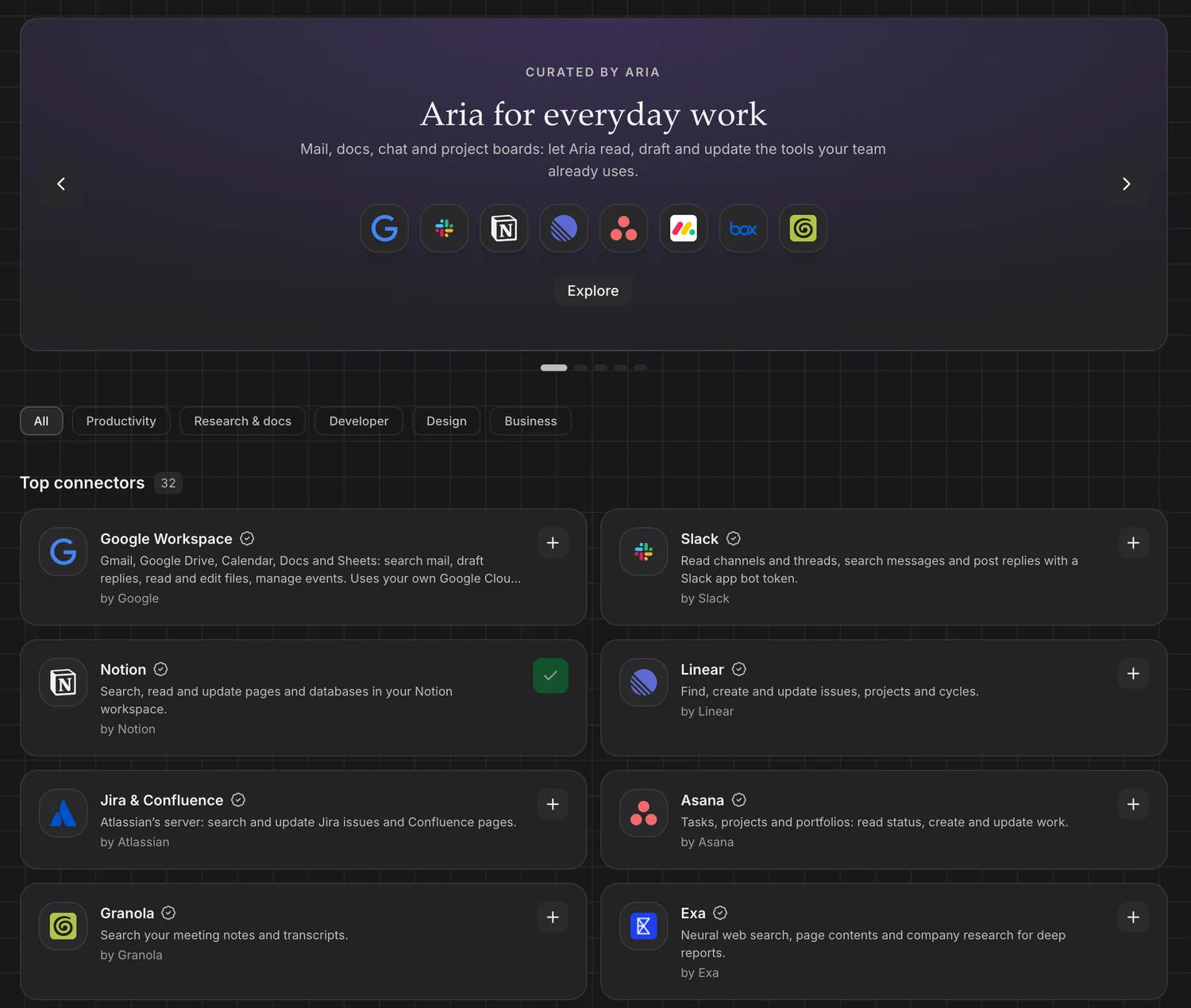Go to the next carousel slide
Screen dimensions: 1191x1008
[1126, 184]
